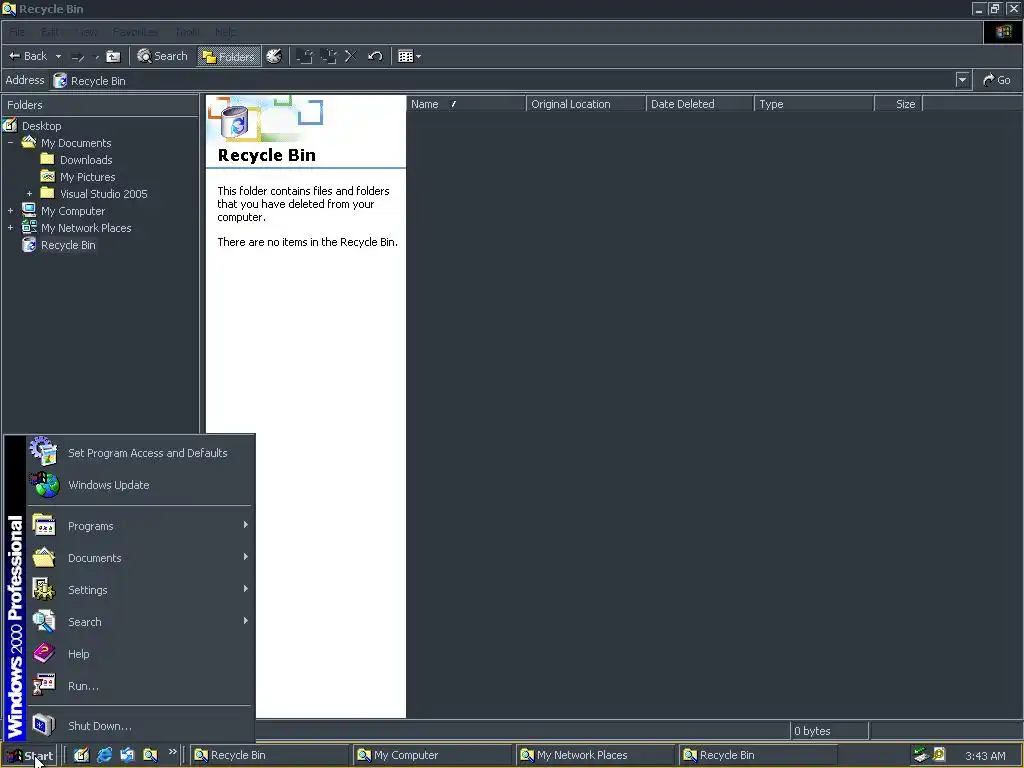Click the Delete X toolbar icon
The image size is (1024, 768).
point(351,56)
